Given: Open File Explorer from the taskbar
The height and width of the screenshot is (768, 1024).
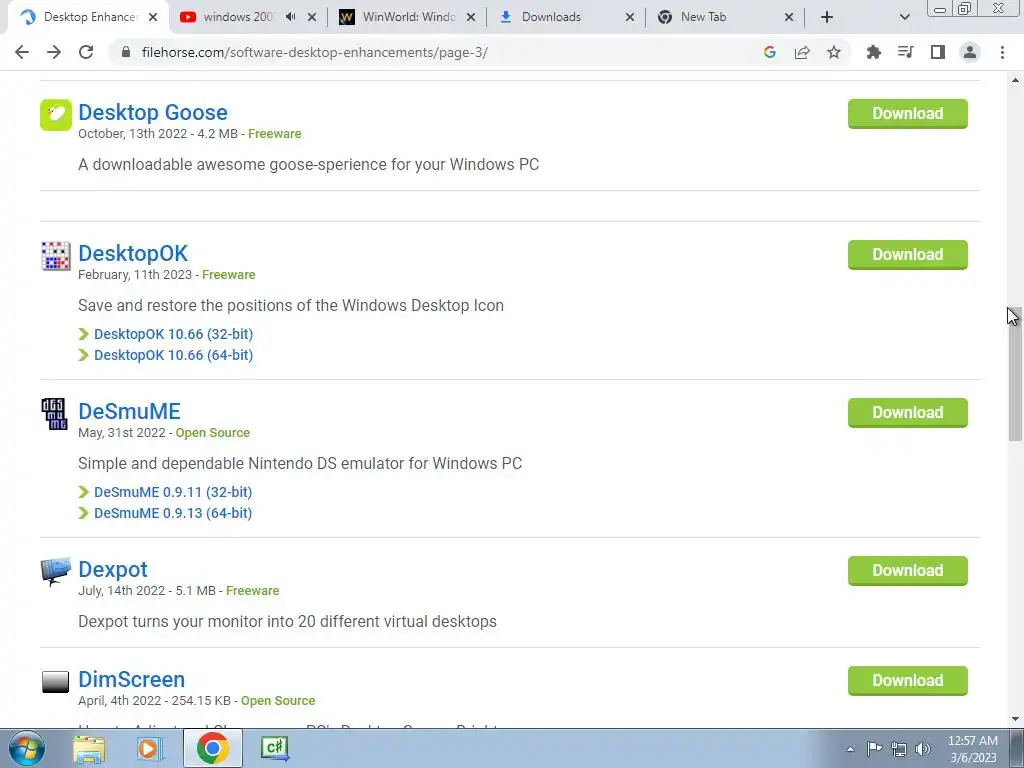Looking at the screenshot, I should [x=89, y=748].
